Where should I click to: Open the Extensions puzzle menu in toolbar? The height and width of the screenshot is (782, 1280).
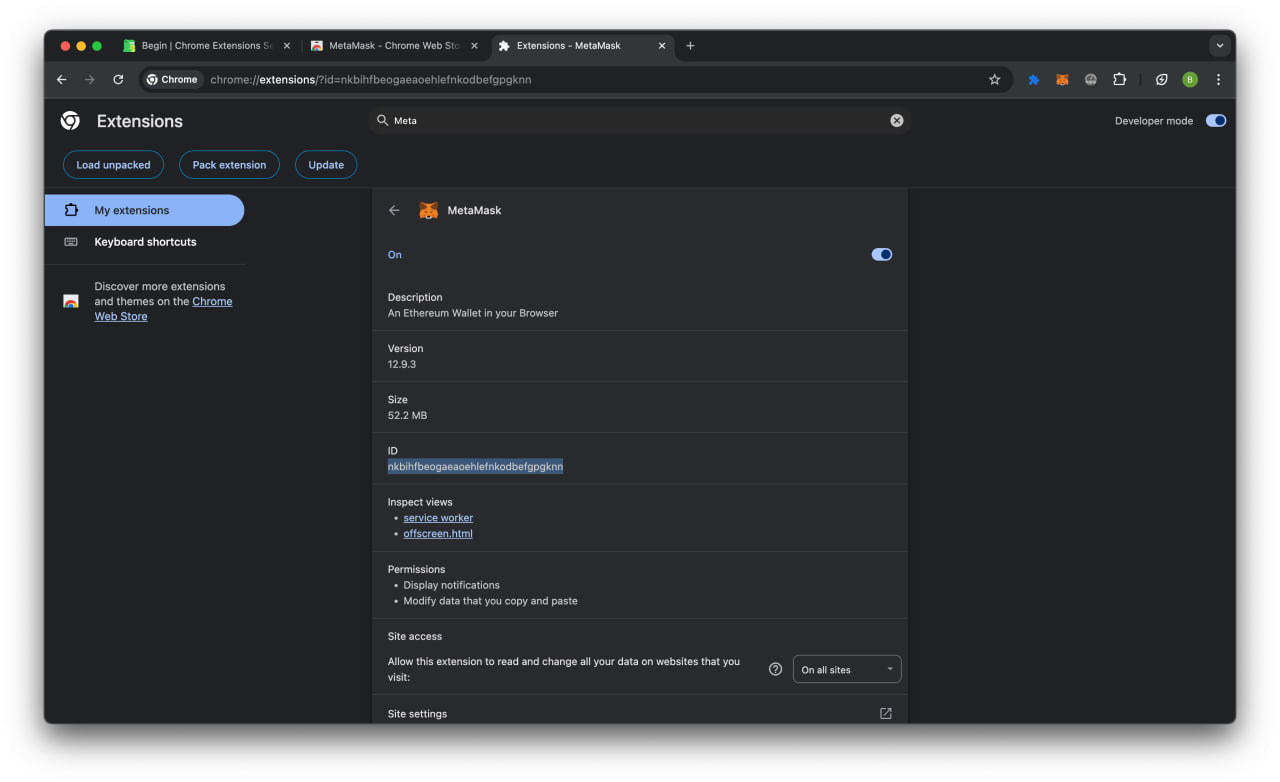click(1119, 80)
